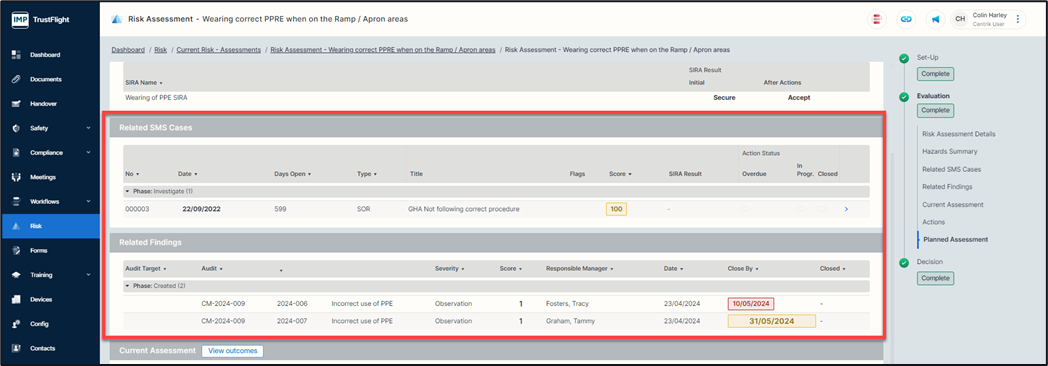Sort SMS cases by Score column
This screenshot has width=1048, height=366.
click(x=620, y=174)
